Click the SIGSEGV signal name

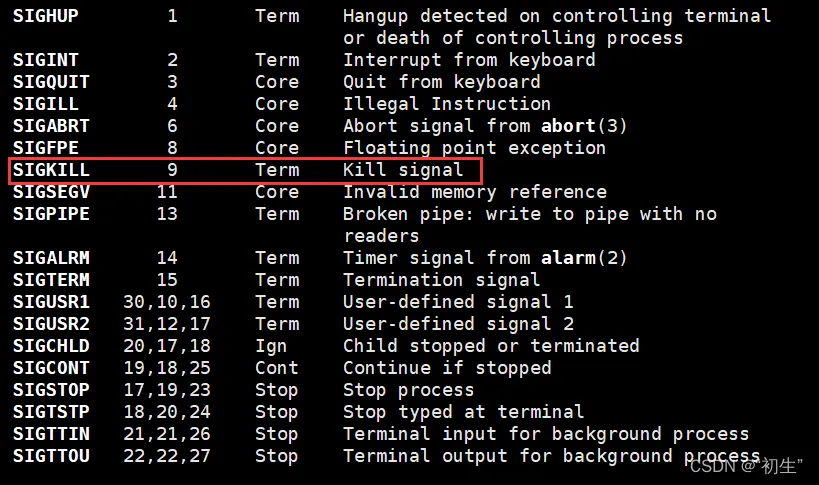pos(51,192)
